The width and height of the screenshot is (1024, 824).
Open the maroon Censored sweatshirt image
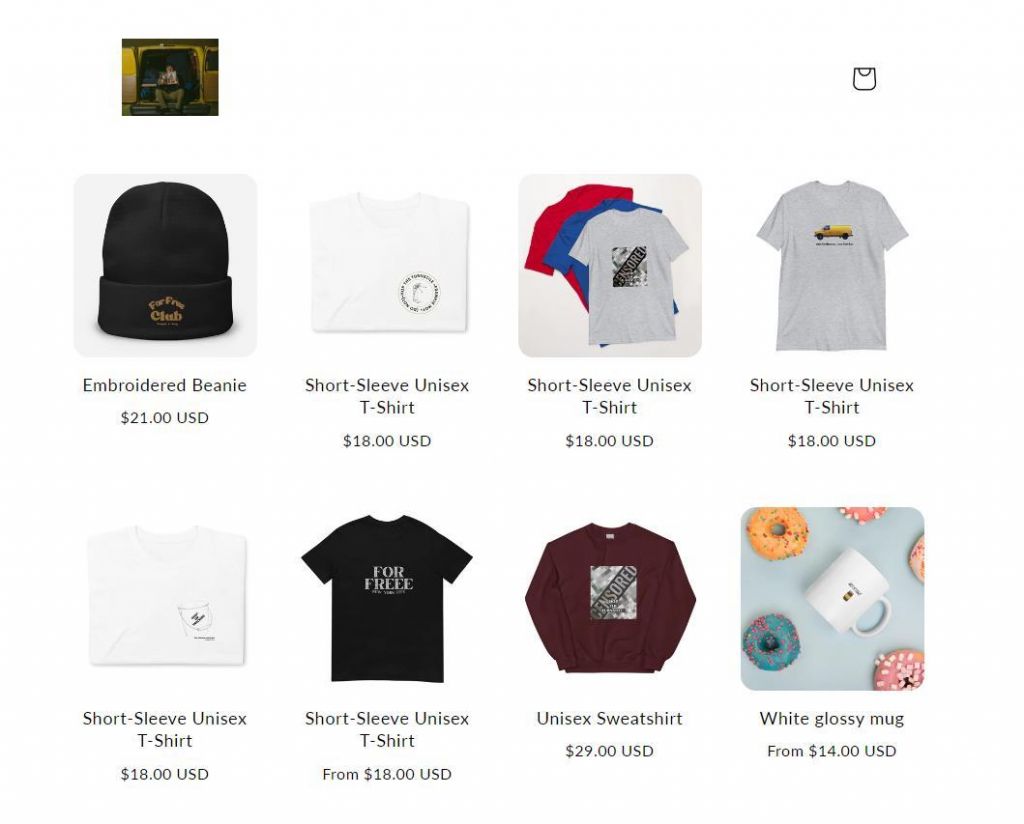tap(610, 599)
